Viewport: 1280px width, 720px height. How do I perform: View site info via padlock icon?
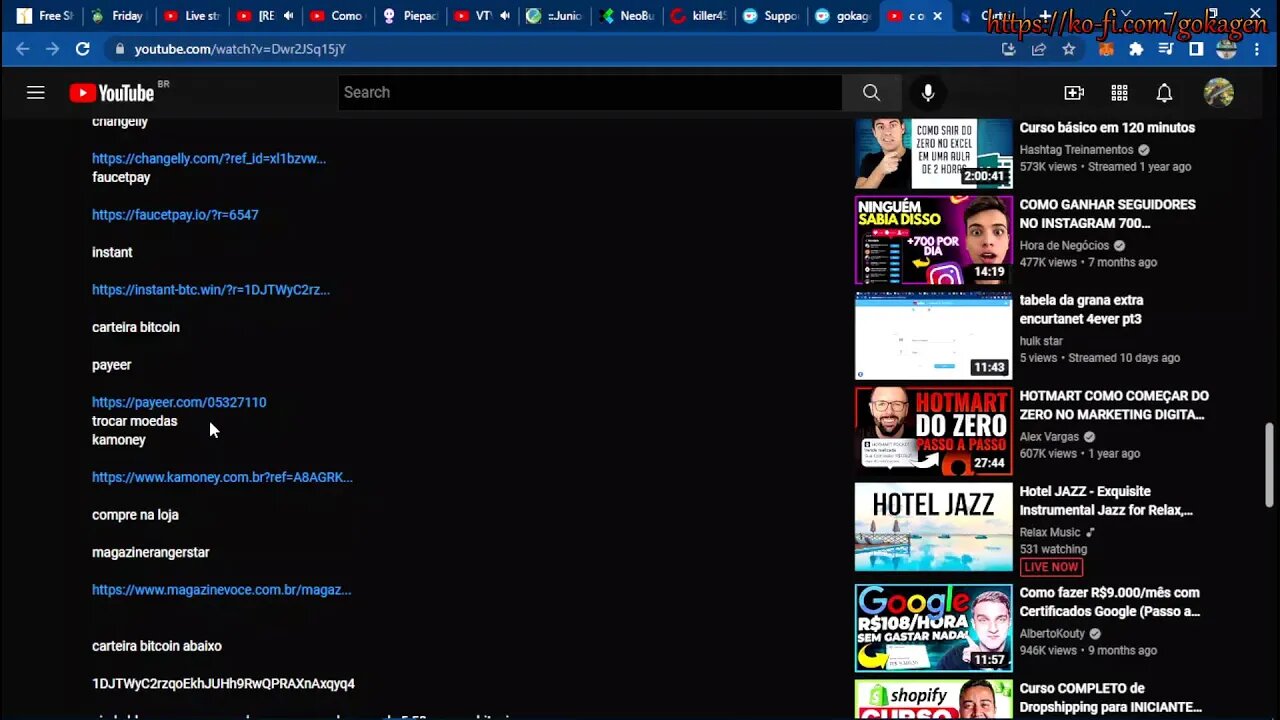pos(120,49)
